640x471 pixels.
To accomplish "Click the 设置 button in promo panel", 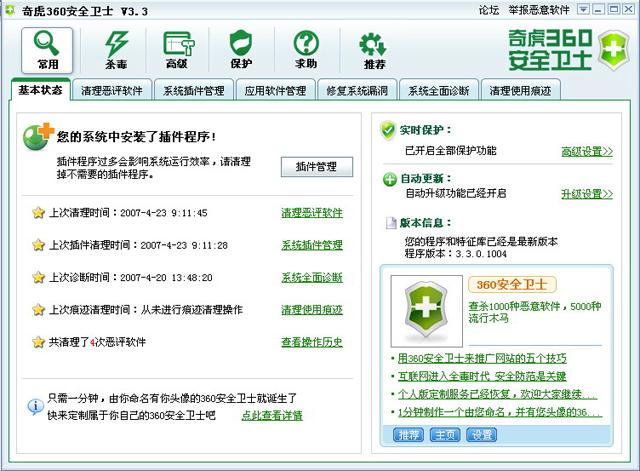I will [482, 435].
